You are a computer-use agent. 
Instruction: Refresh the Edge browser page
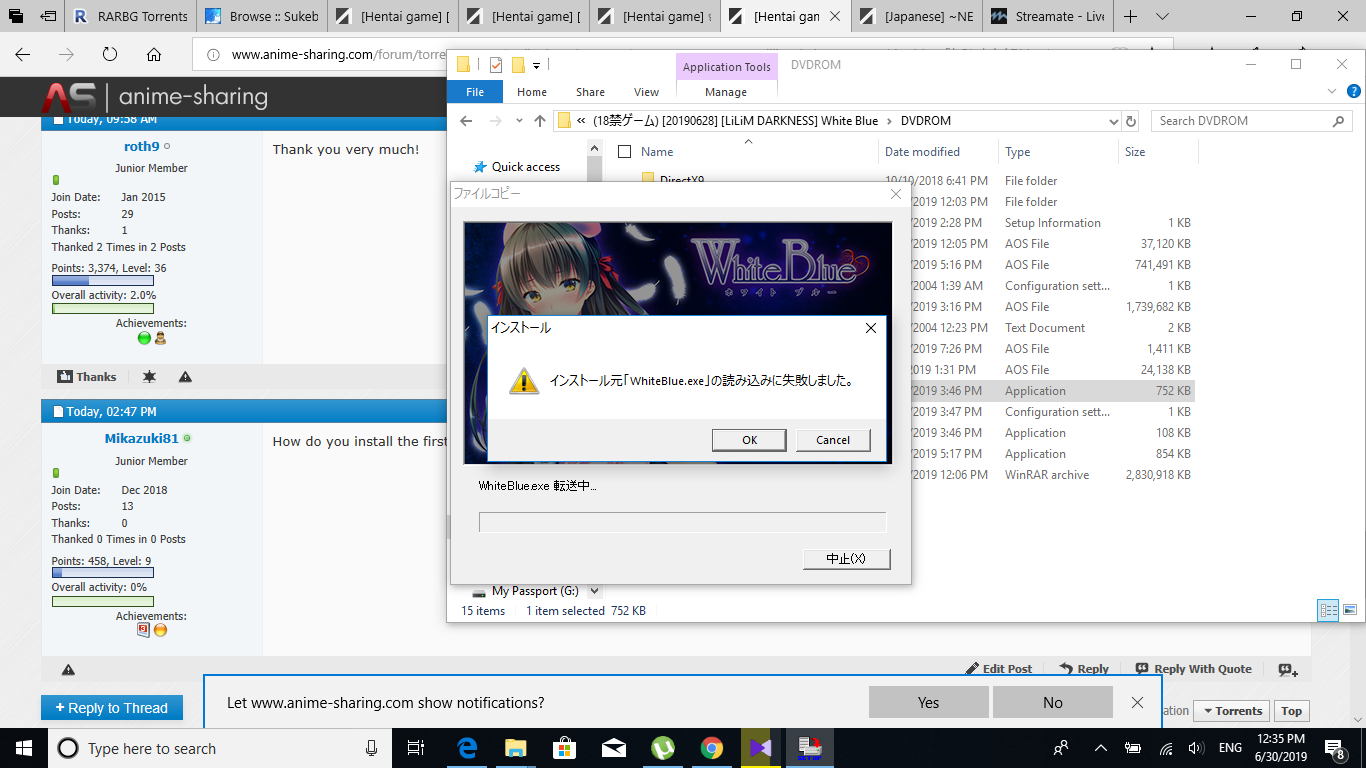[x=110, y=54]
